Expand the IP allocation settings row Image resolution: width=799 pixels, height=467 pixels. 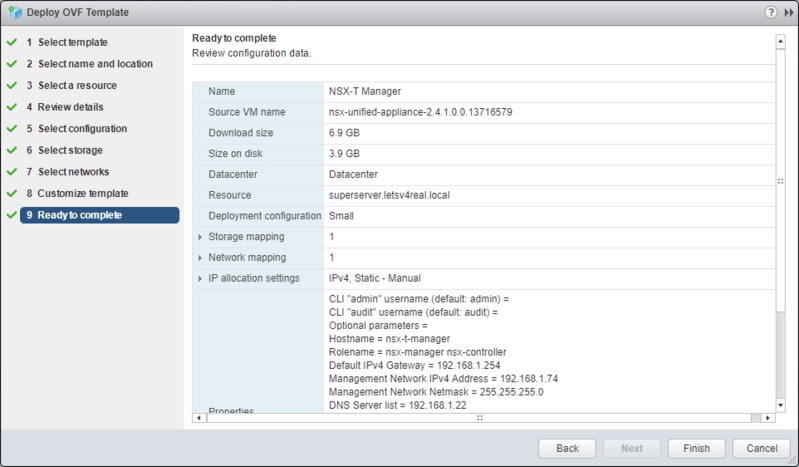click(200, 278)
